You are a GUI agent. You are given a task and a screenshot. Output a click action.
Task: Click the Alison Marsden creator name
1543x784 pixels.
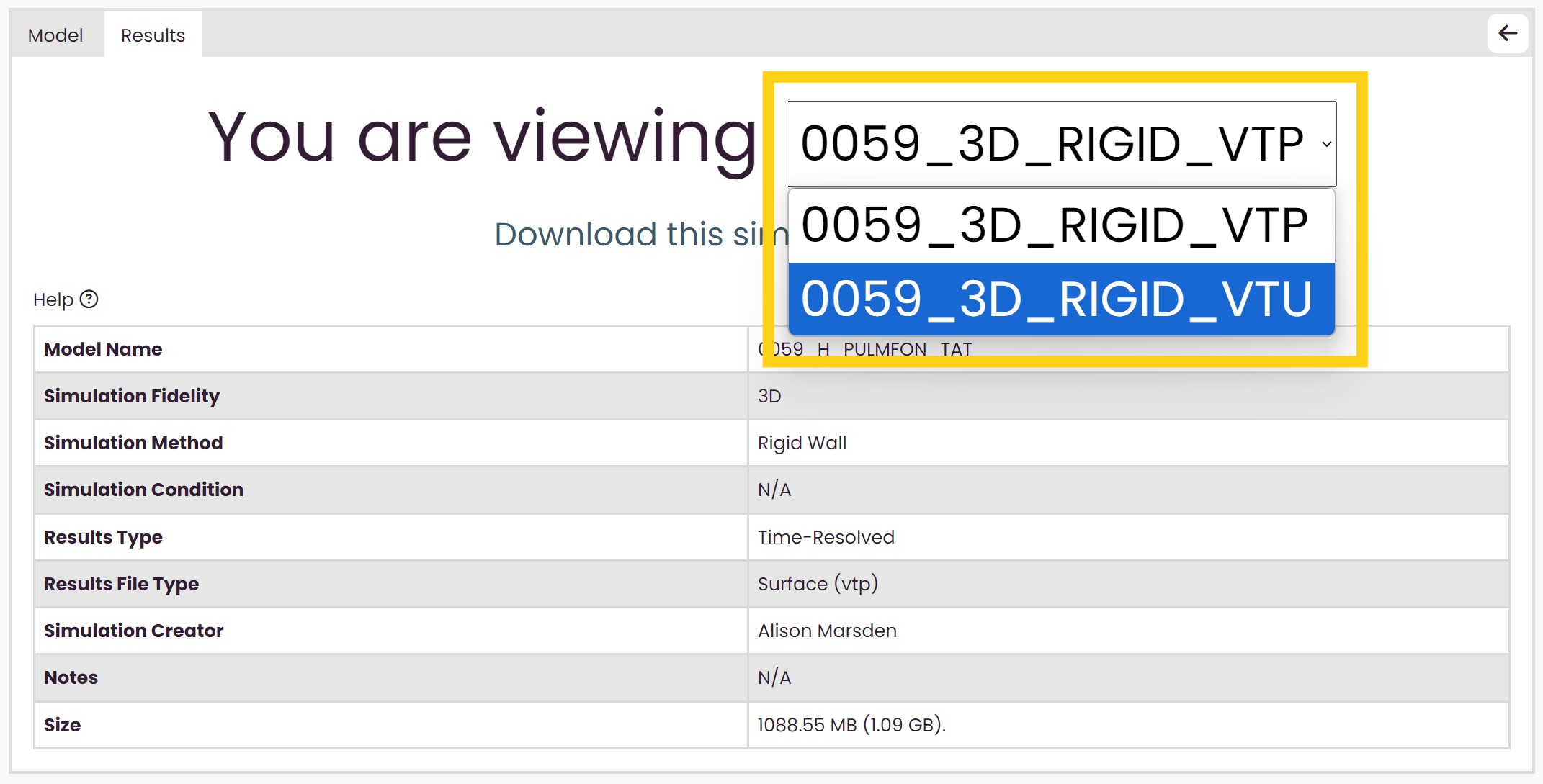[827, 631]
